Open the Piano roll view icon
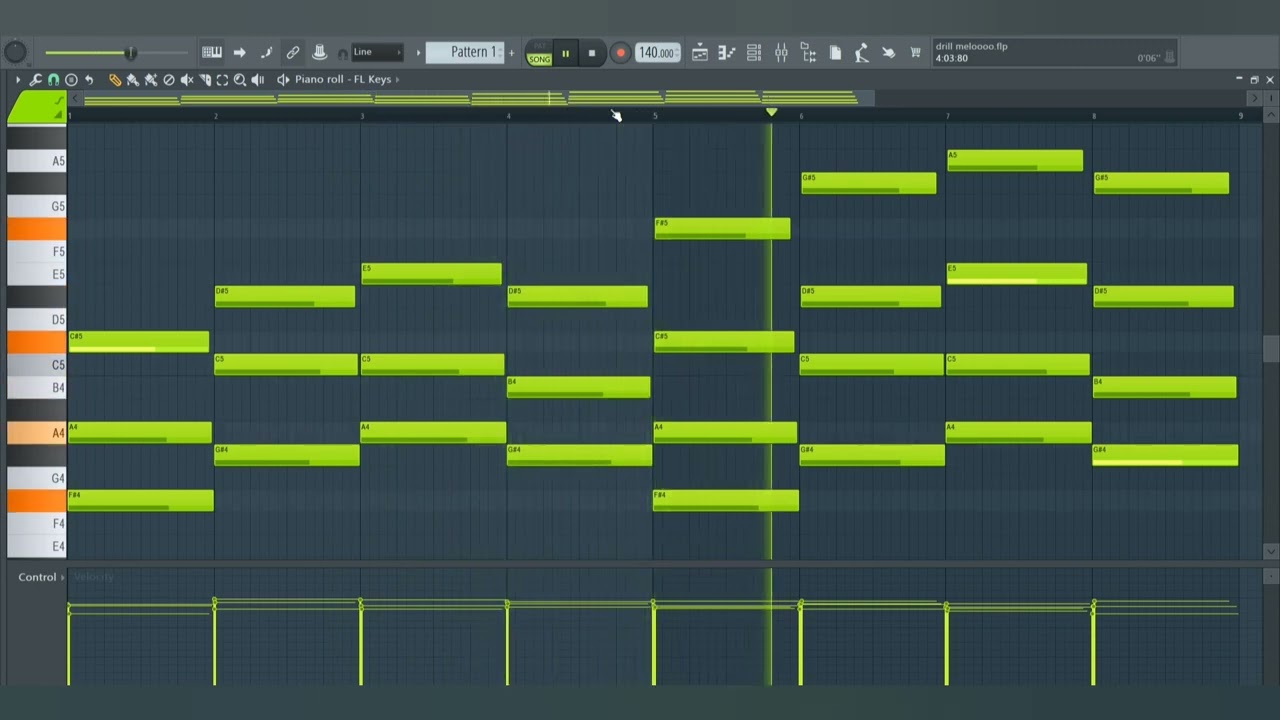Screen dimensions: 1280x720 click(727, 53)
